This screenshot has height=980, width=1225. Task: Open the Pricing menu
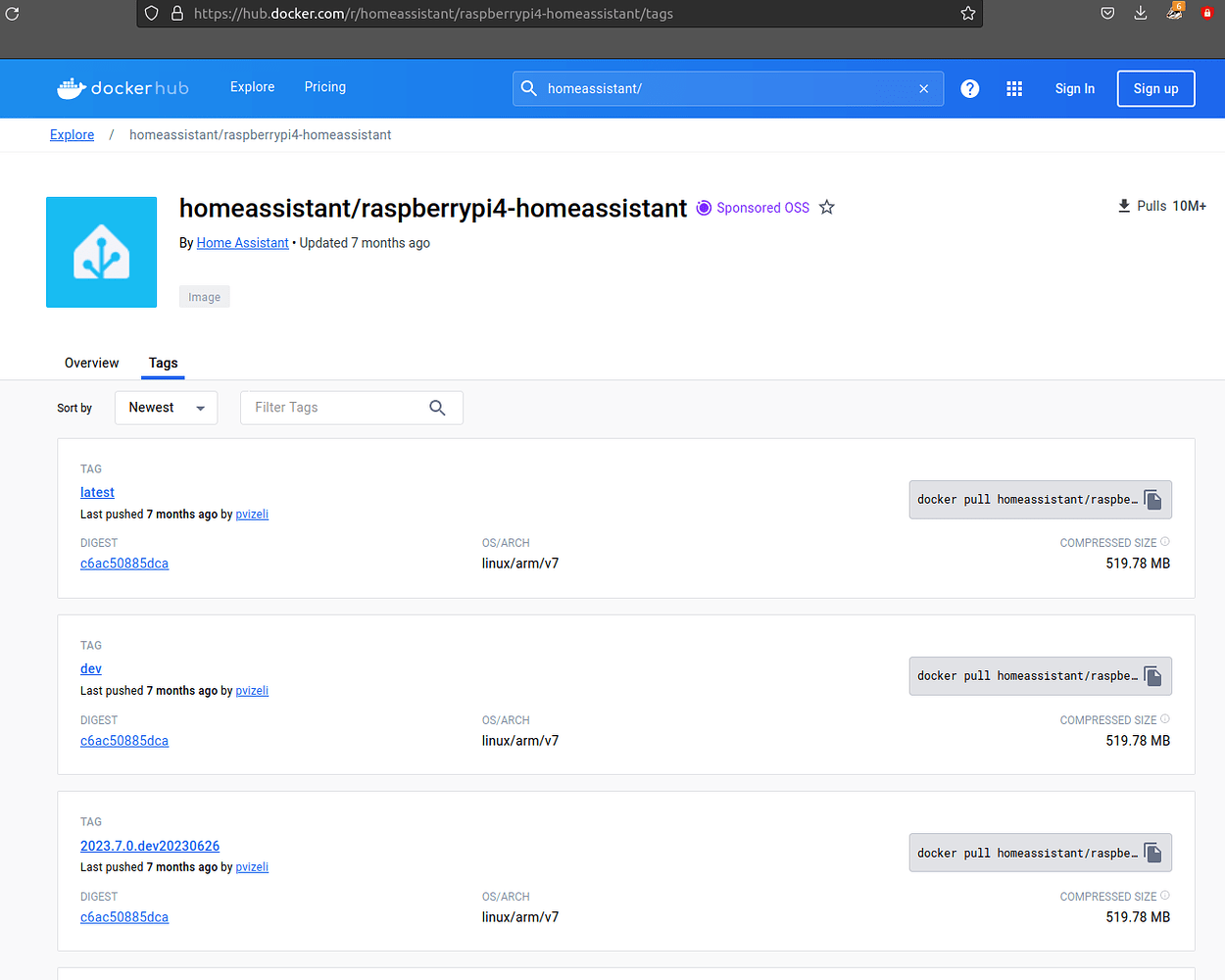tap(324, 87)
